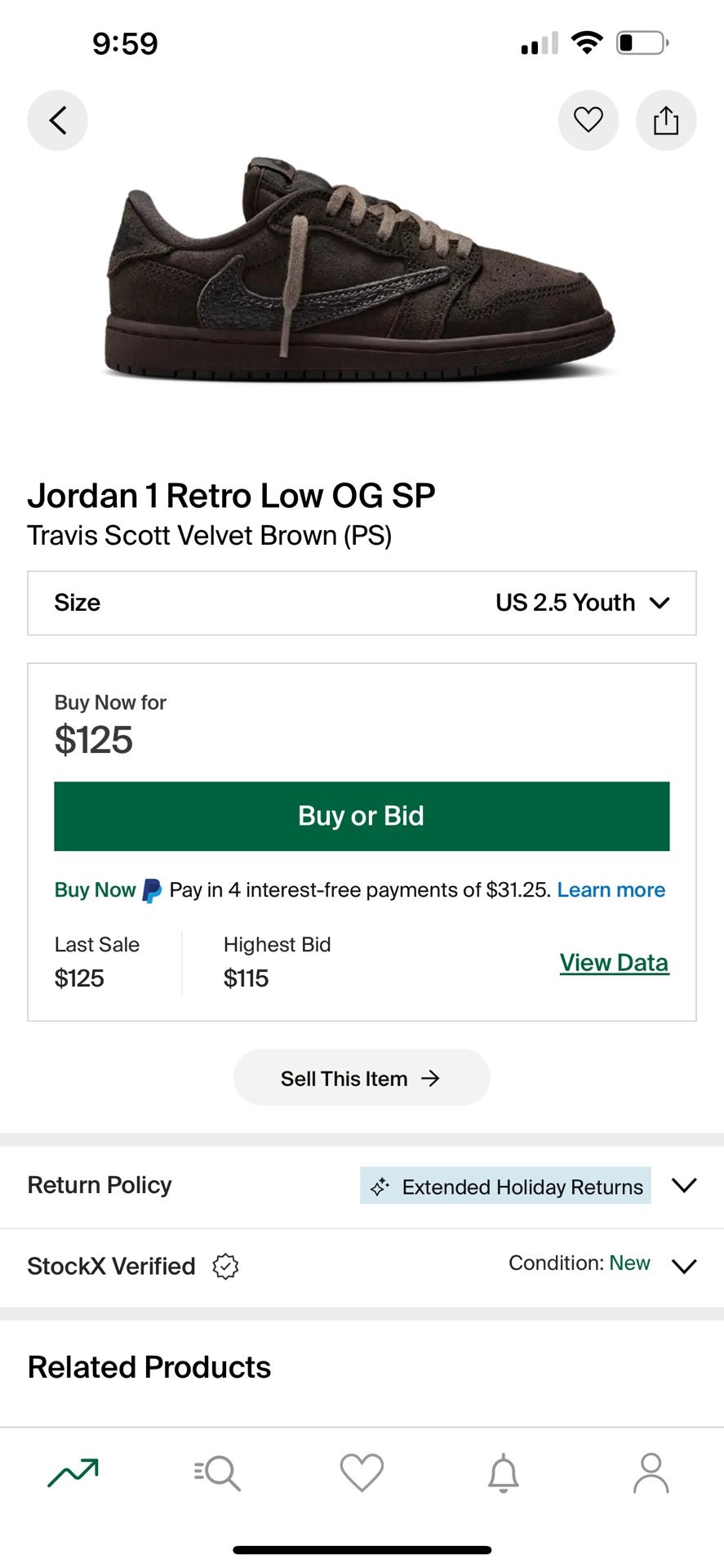This screenshot has width=724, height=1568.
Task: Expand the Return Policy section
Action: (684, 1185)
